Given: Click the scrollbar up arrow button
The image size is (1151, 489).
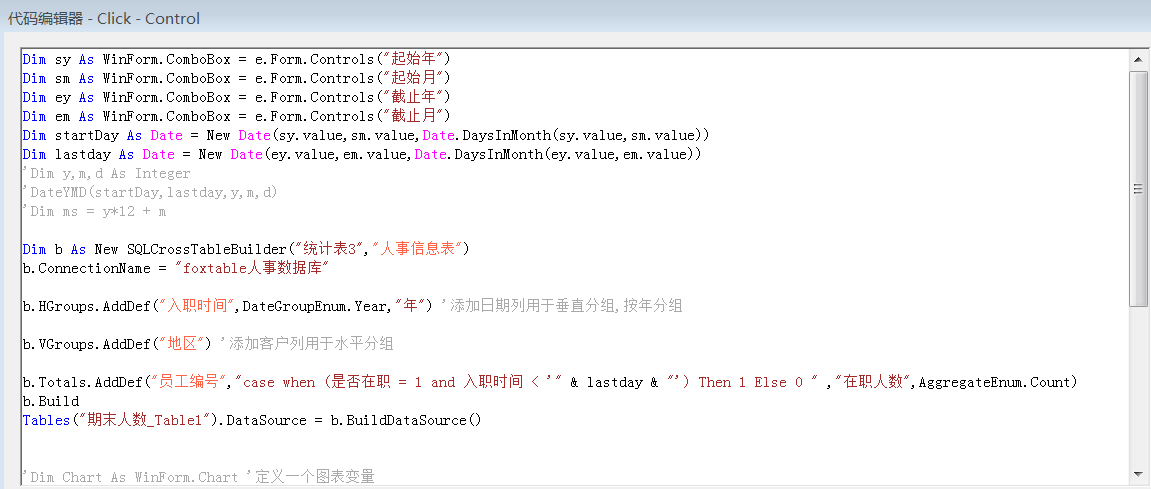Looking at the screenshot, I should (1138, 59).
